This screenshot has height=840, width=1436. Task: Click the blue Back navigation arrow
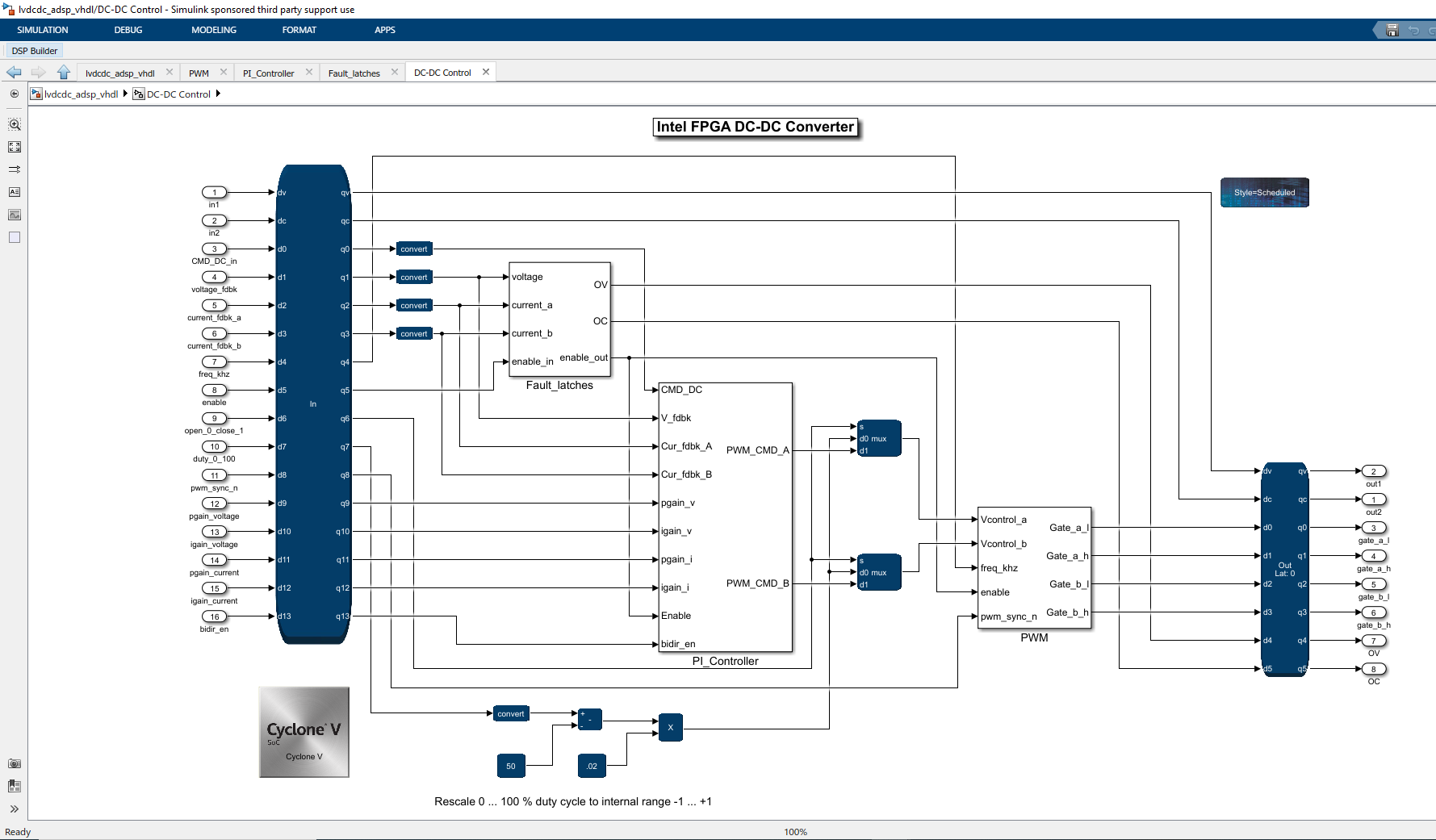15,73
